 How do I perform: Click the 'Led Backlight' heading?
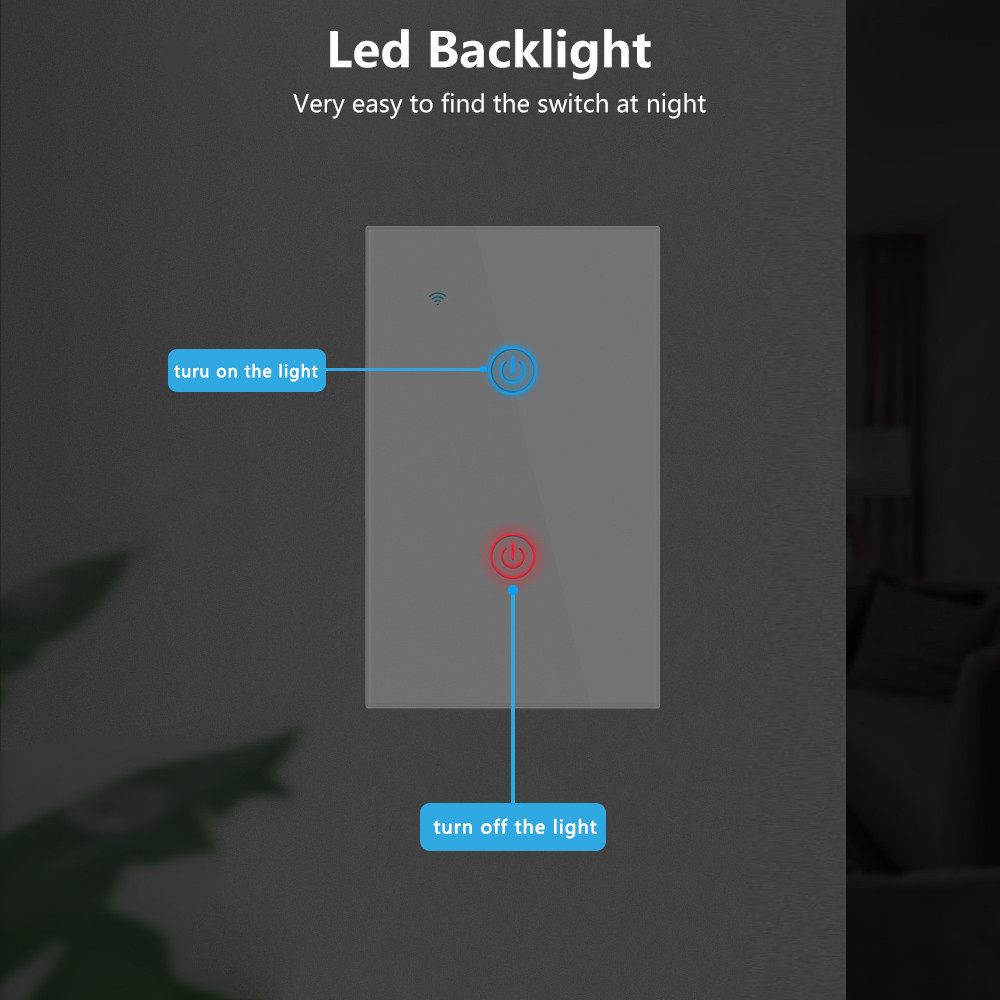tap(489, 51)
